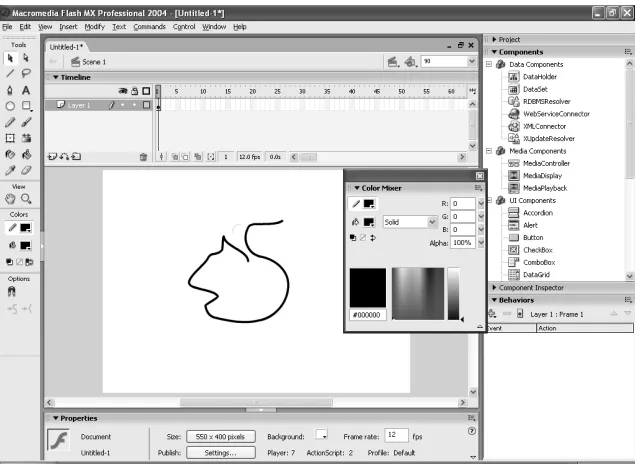Click the Frame rate input field
This screenshot has height=472, width=640.
(x=397, y=435)
